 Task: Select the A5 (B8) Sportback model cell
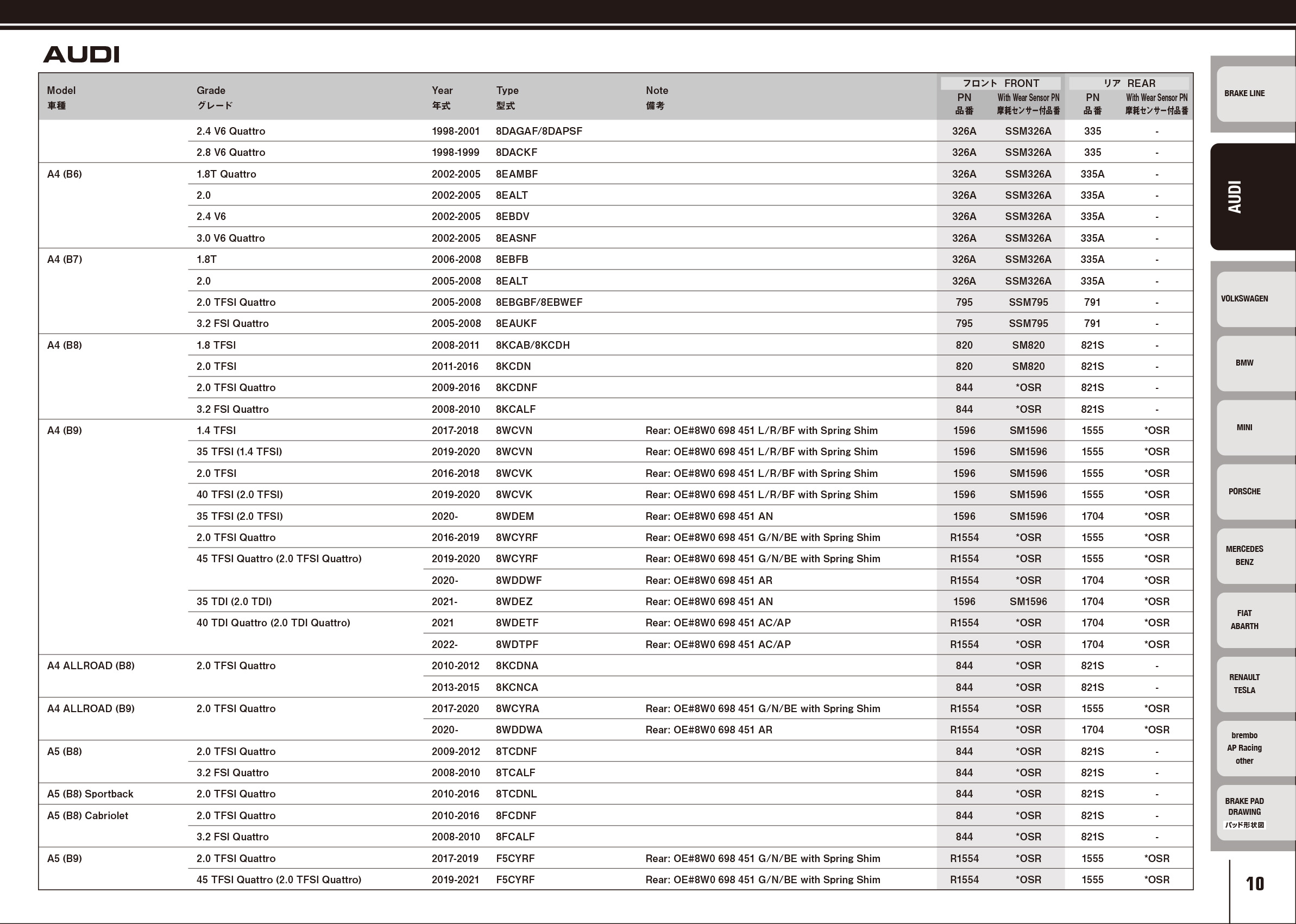click(90, 794)
